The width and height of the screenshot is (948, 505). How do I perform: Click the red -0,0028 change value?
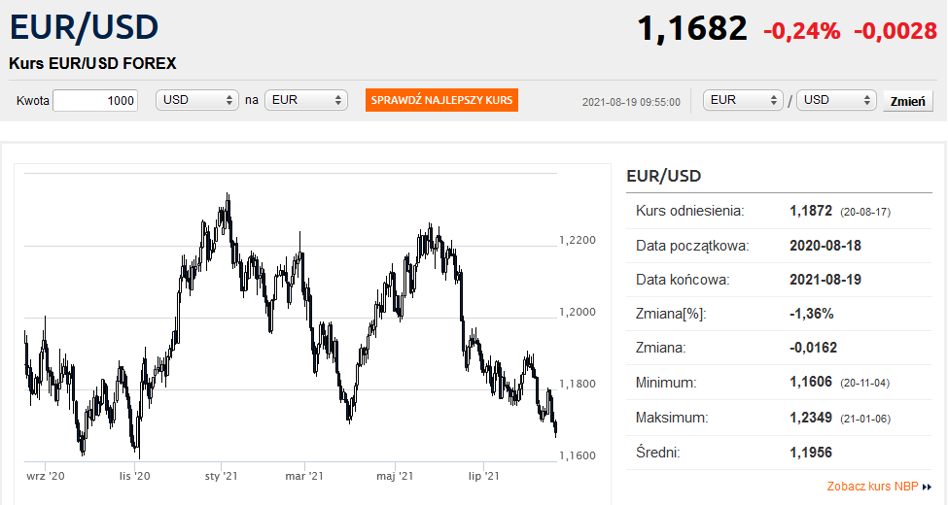tap(895, 31)
